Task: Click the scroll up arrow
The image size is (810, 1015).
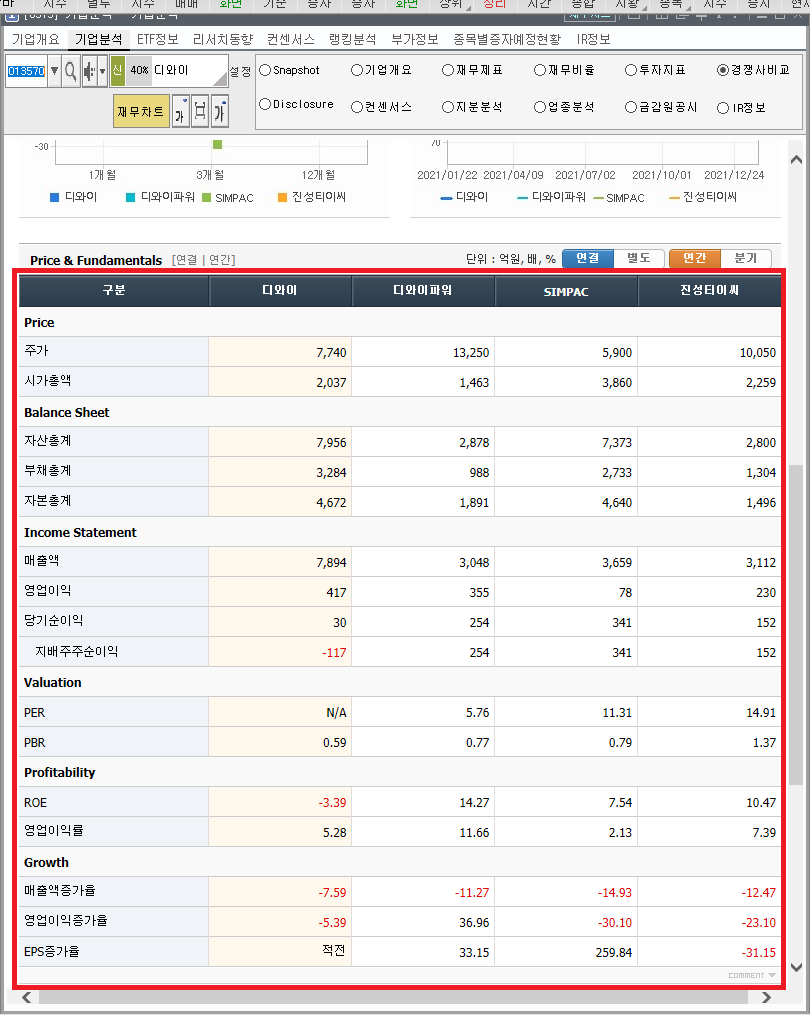Action: pos(796,159)
